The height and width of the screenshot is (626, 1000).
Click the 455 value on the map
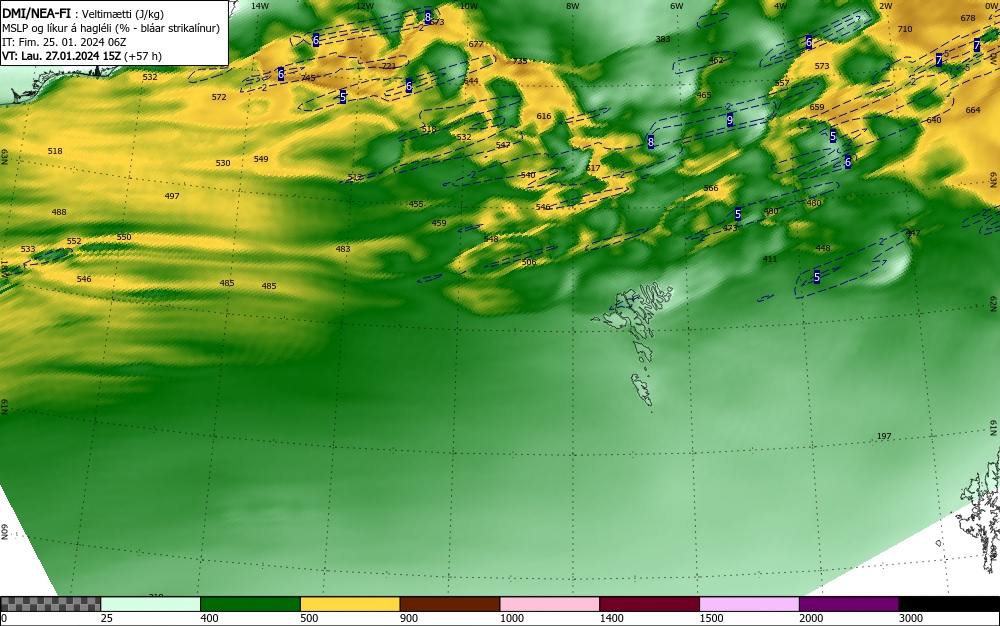click(416, 204)
